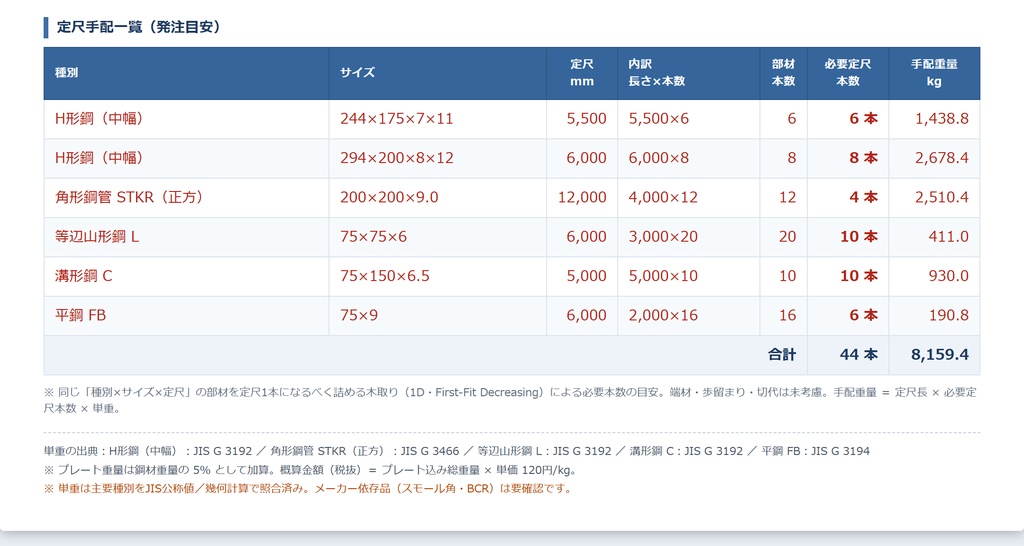Click the First-Fit Decreasing footnote
Viewport: 1024px width, 546px height.
click(510, 400)
